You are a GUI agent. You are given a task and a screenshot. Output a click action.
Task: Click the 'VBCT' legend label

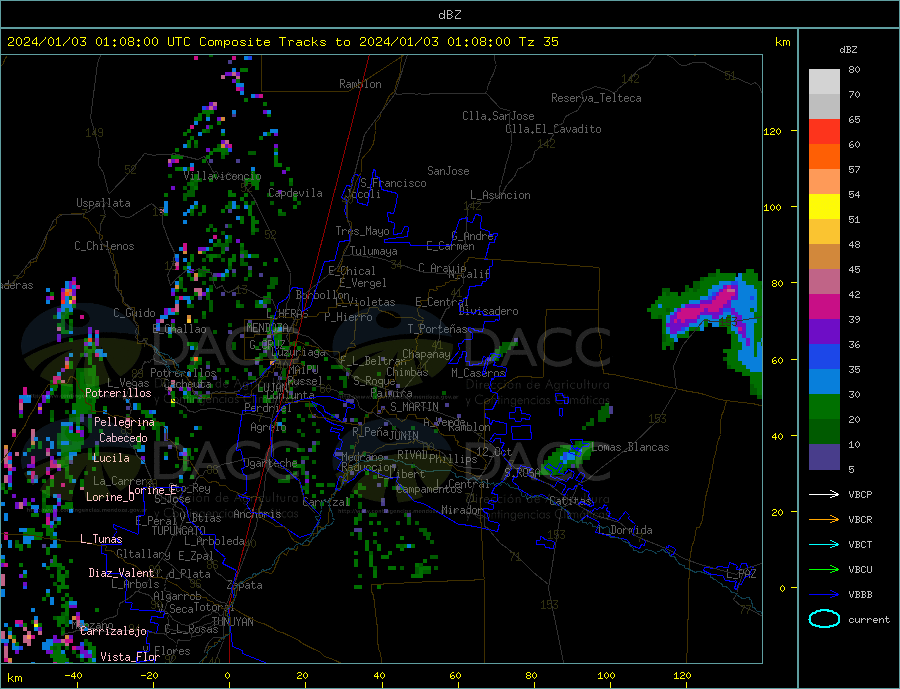860,544
